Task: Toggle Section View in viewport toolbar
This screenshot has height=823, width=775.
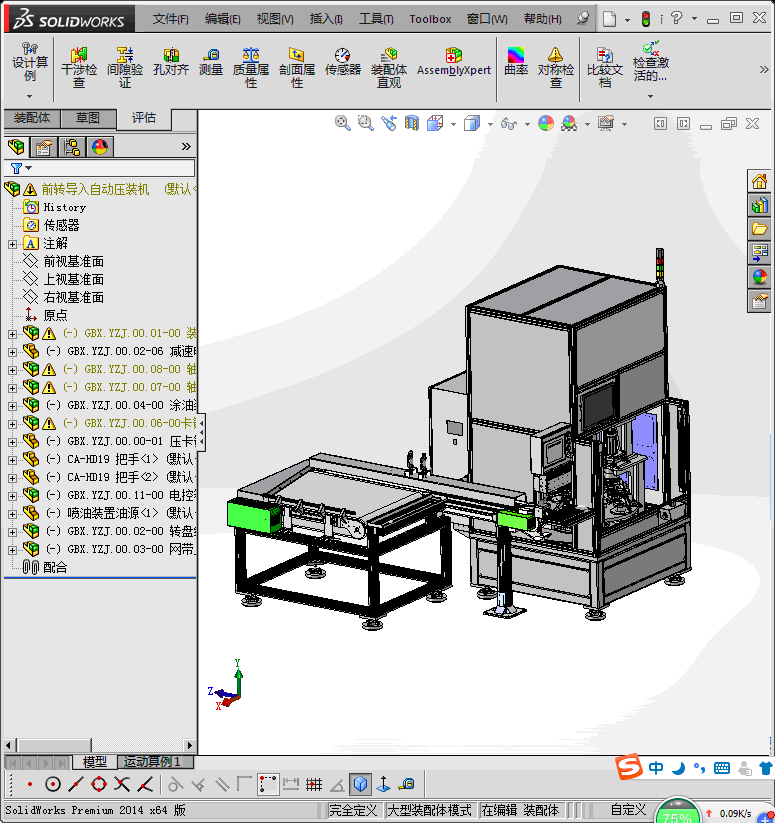Action: pyautogui.click(x=412, y=123)
